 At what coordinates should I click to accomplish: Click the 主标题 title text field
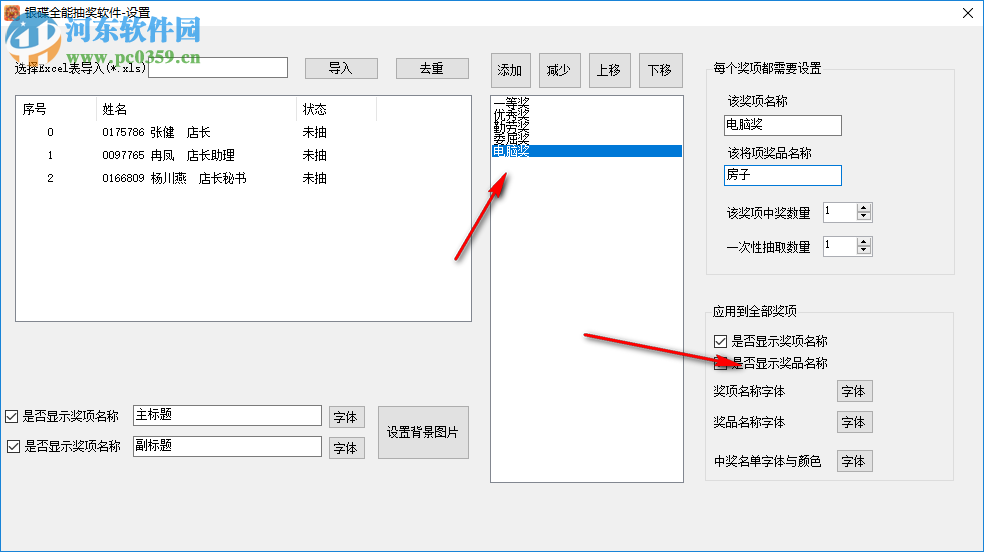tap(227, 415)
